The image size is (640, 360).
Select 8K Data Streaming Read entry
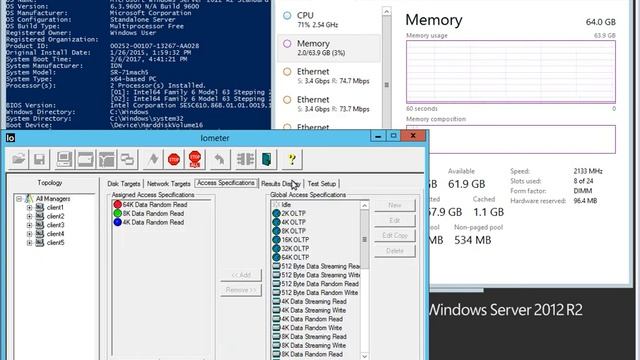(309, 337)
